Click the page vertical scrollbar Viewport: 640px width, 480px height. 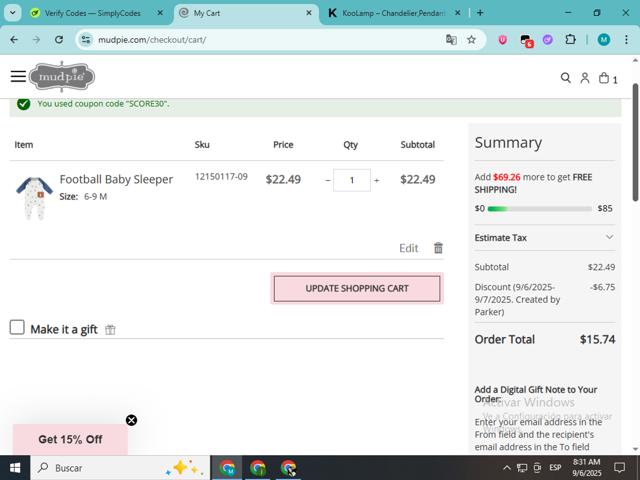tap(635, 142)
